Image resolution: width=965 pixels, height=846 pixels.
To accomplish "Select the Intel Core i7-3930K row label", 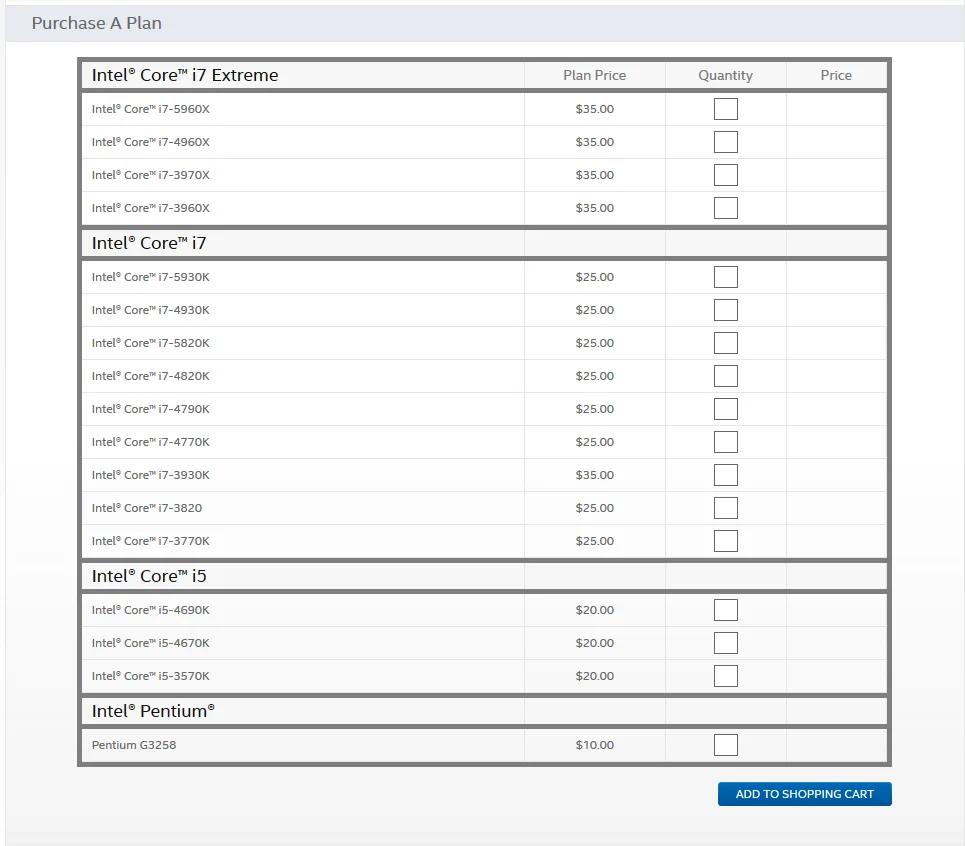I will 151,475.
